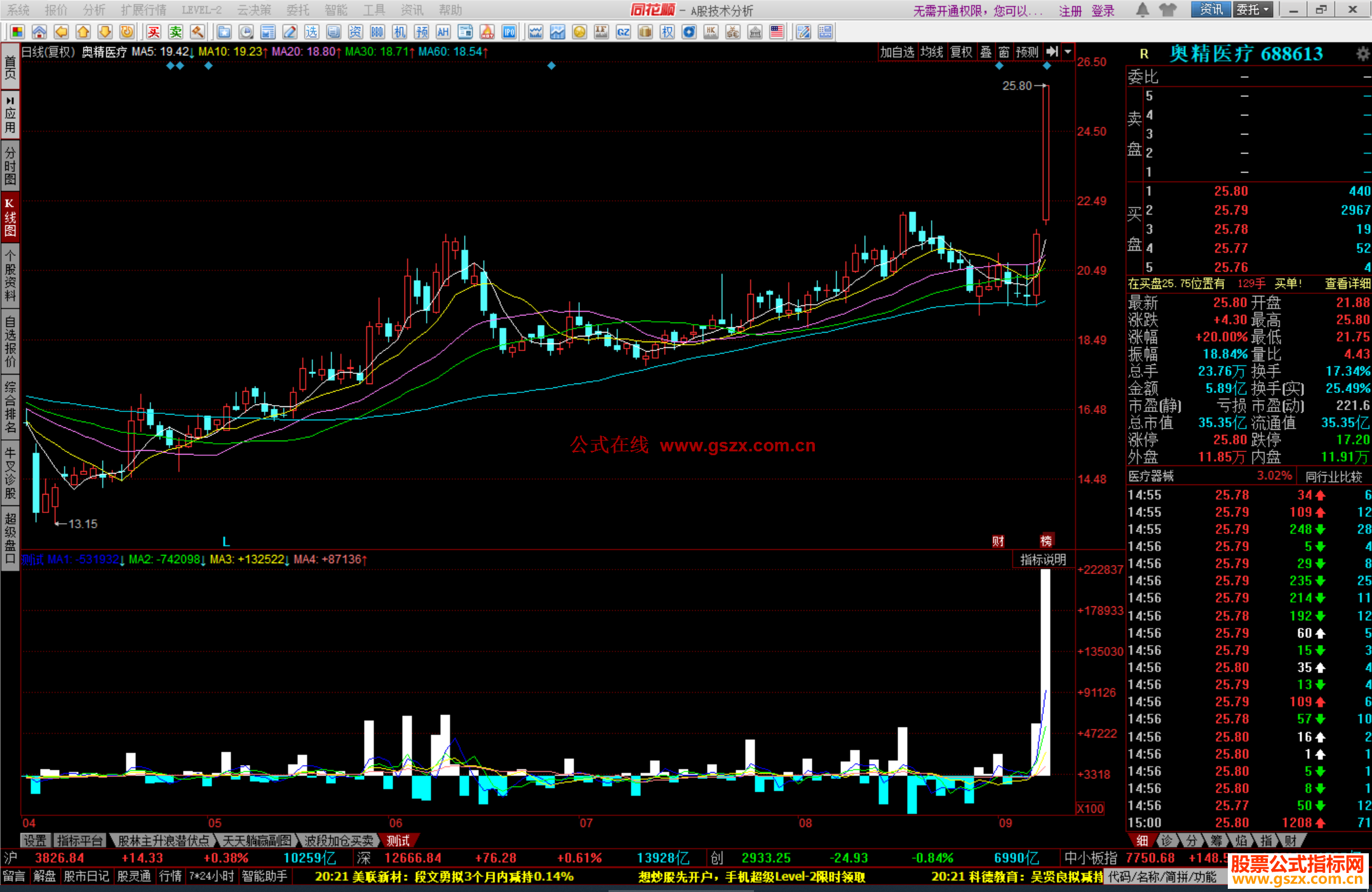
Task: Open the 分析 menu
Action: click(94, 10)
